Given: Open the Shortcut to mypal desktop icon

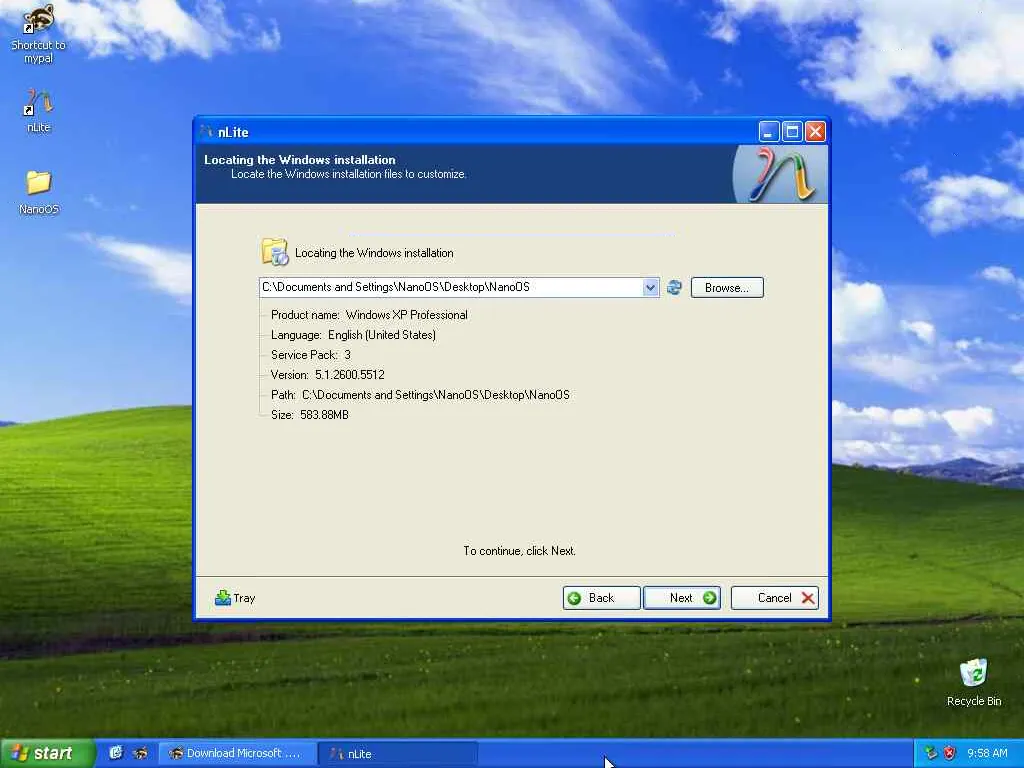Looking at the screenshot, I should click(38, 33).
